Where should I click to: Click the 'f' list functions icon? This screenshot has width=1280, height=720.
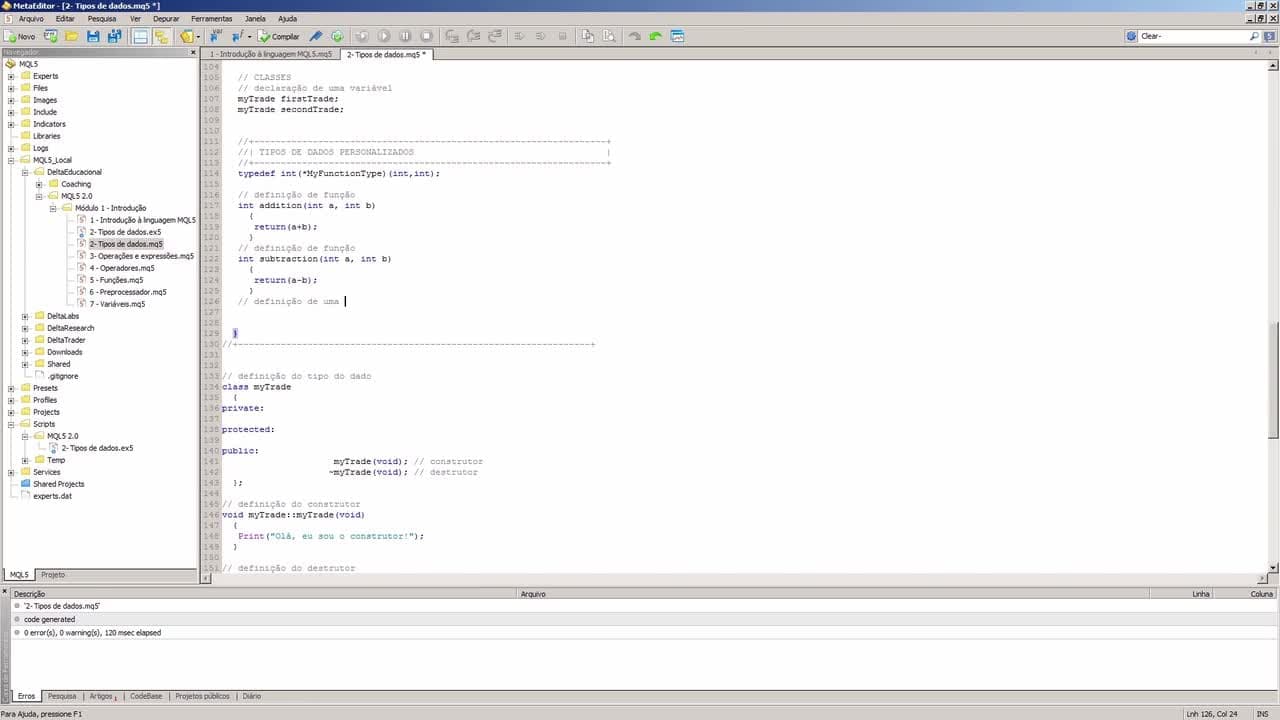[x=238, y=36]
